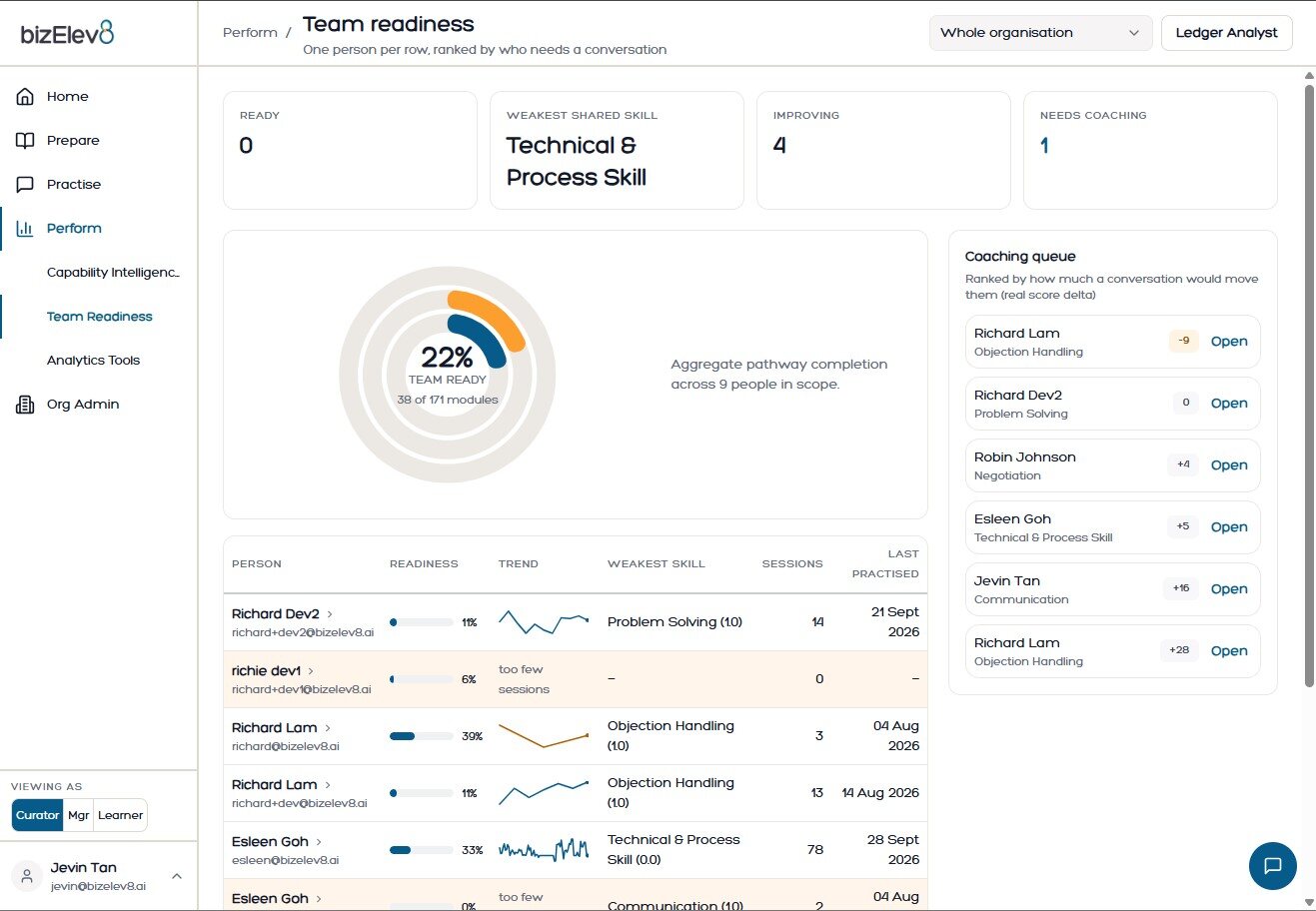The image size is (1316, 911).
Task: Click the Needs Coaching count 1
Action: tap(1044, 146)
